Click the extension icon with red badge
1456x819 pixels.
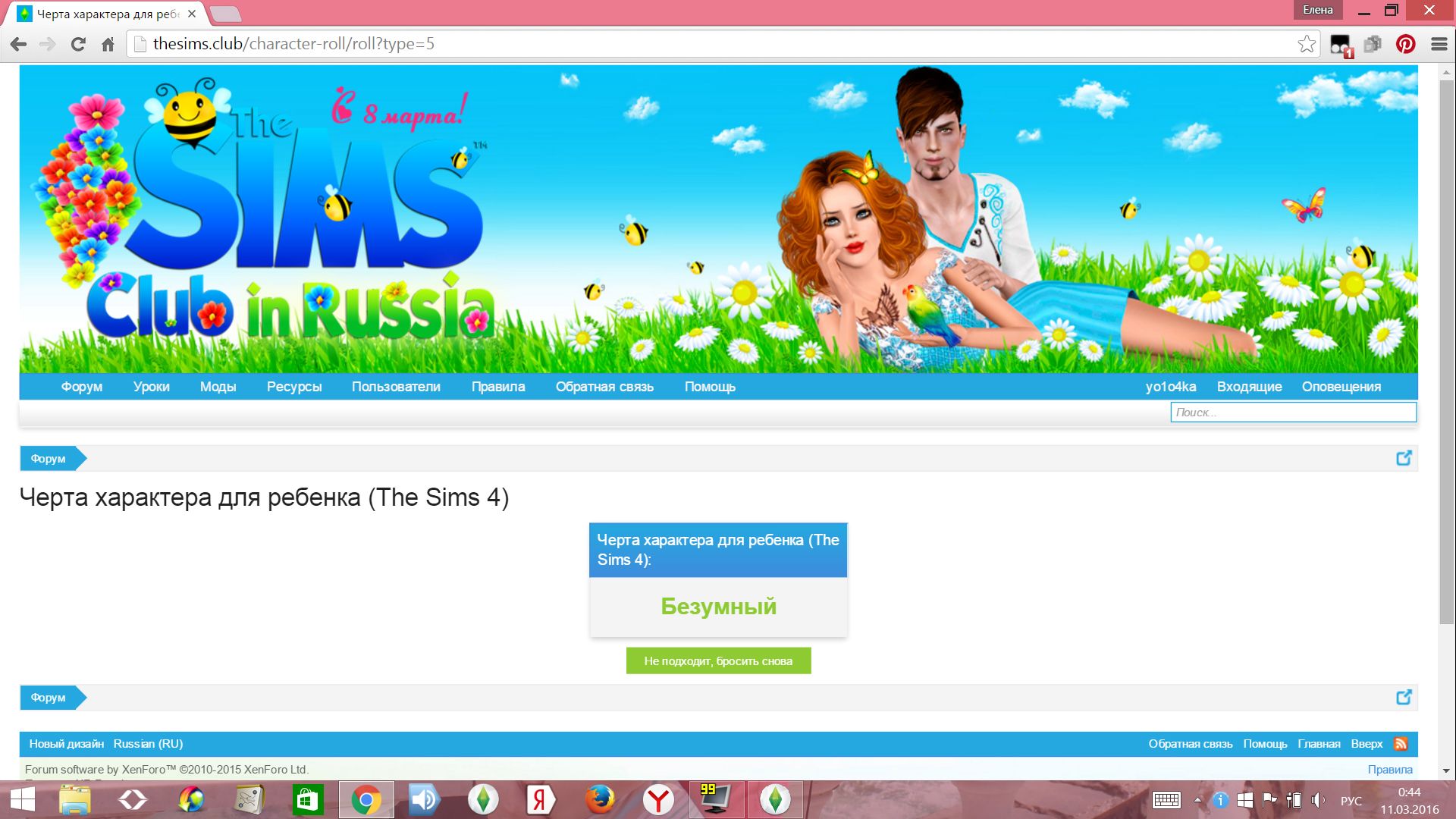click(x=1341, y=45)
